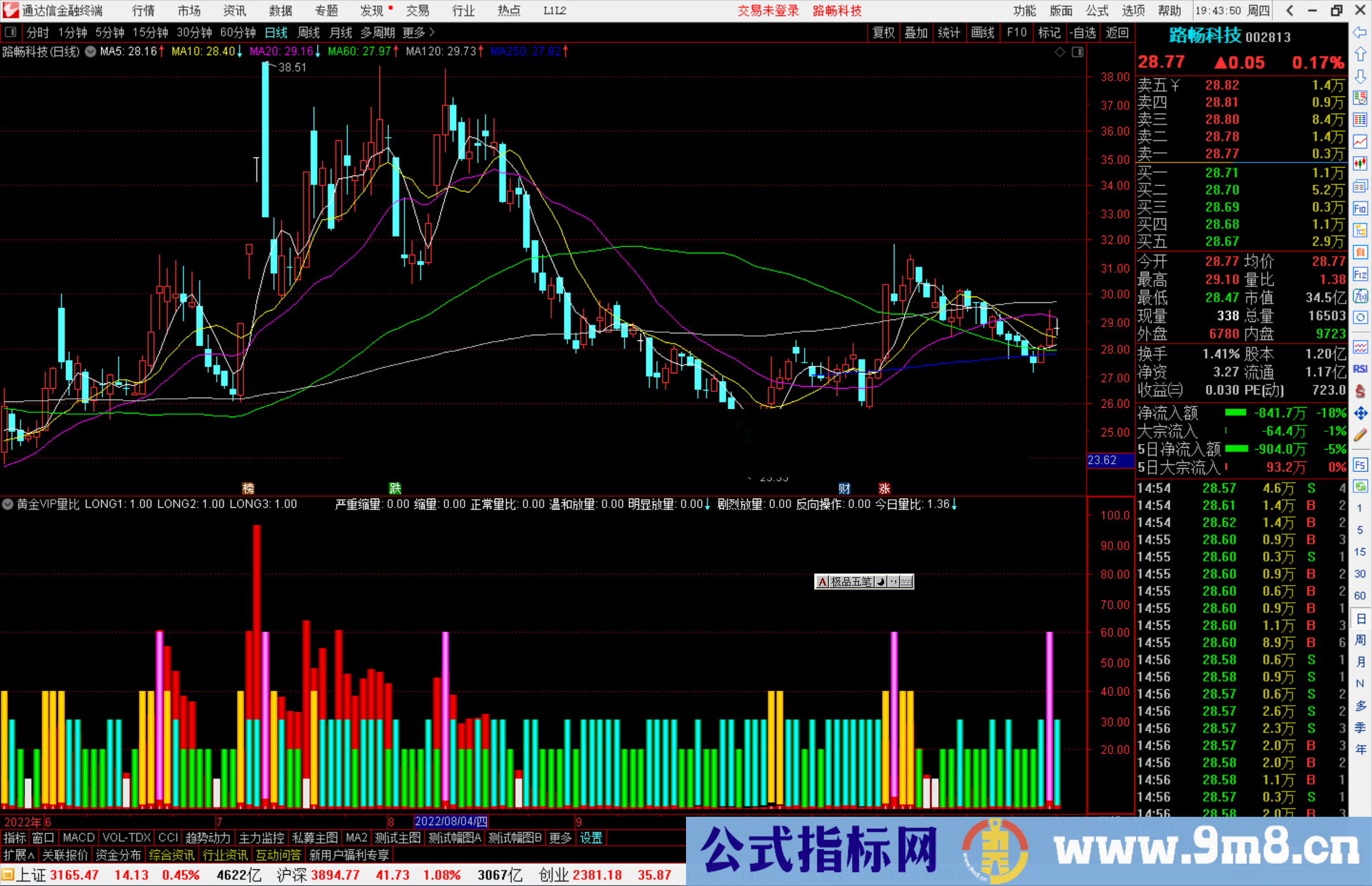Click the F12 trading icon in sidebar
1372x886 pixels.
click(x=1360, y=274)
